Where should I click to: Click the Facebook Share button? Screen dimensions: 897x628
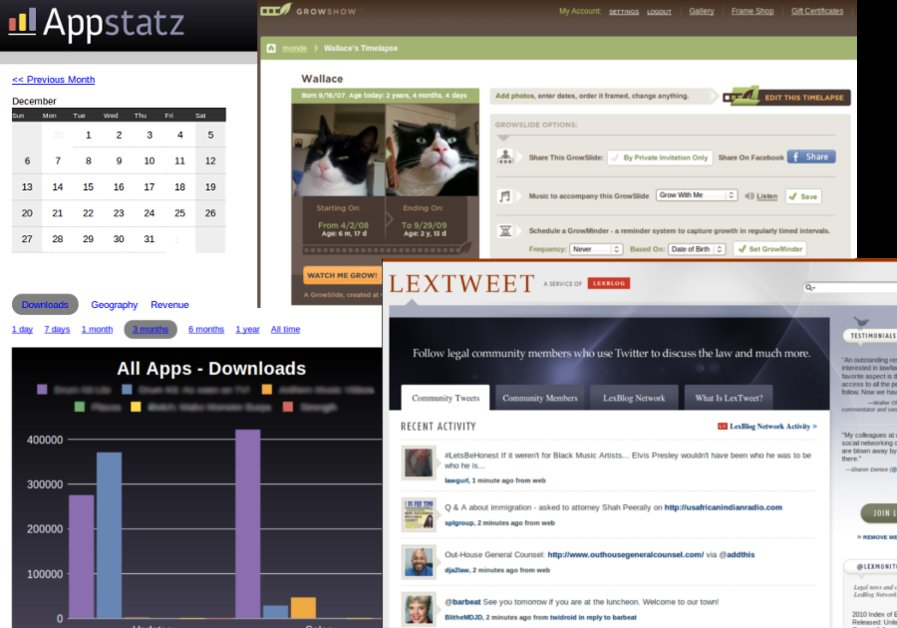(811, 157)
